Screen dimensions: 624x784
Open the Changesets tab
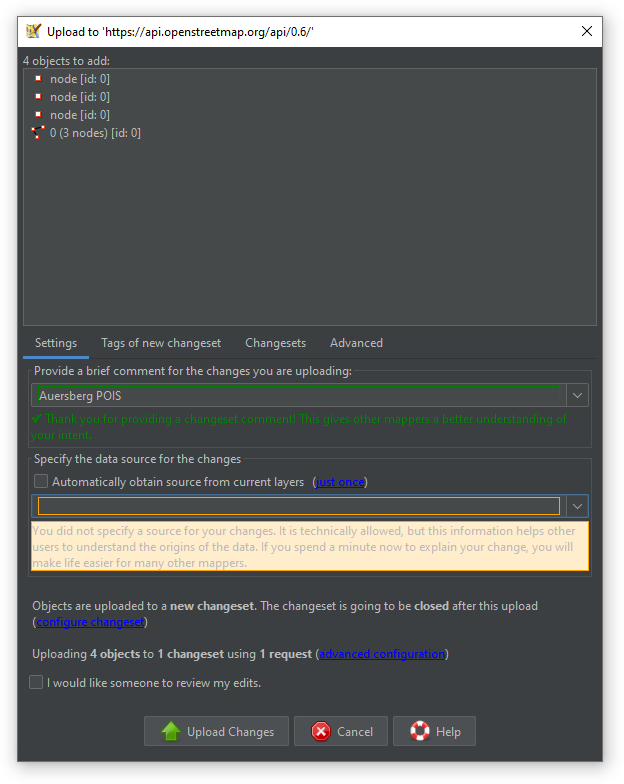pos(275,343)
